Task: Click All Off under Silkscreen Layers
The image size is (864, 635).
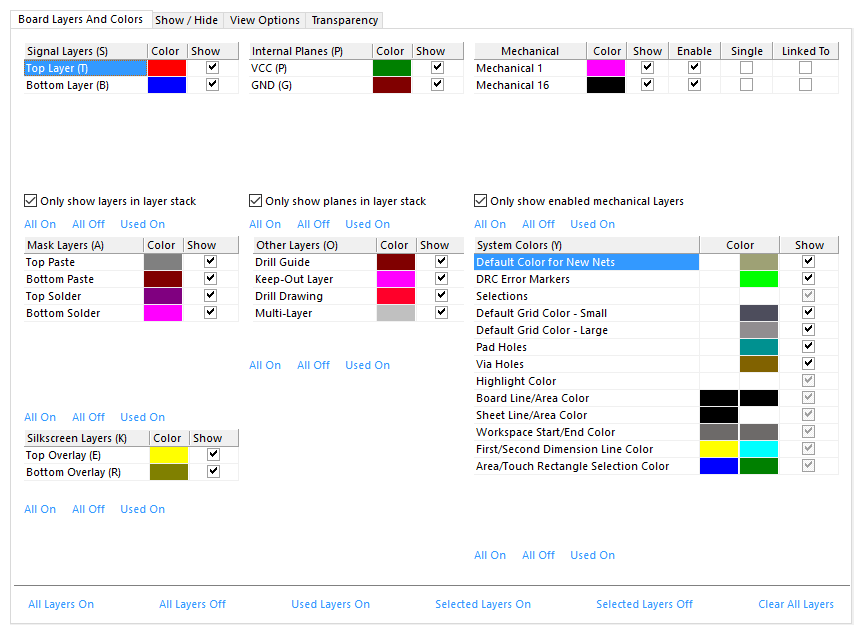Action: click(x=88, y=509)
